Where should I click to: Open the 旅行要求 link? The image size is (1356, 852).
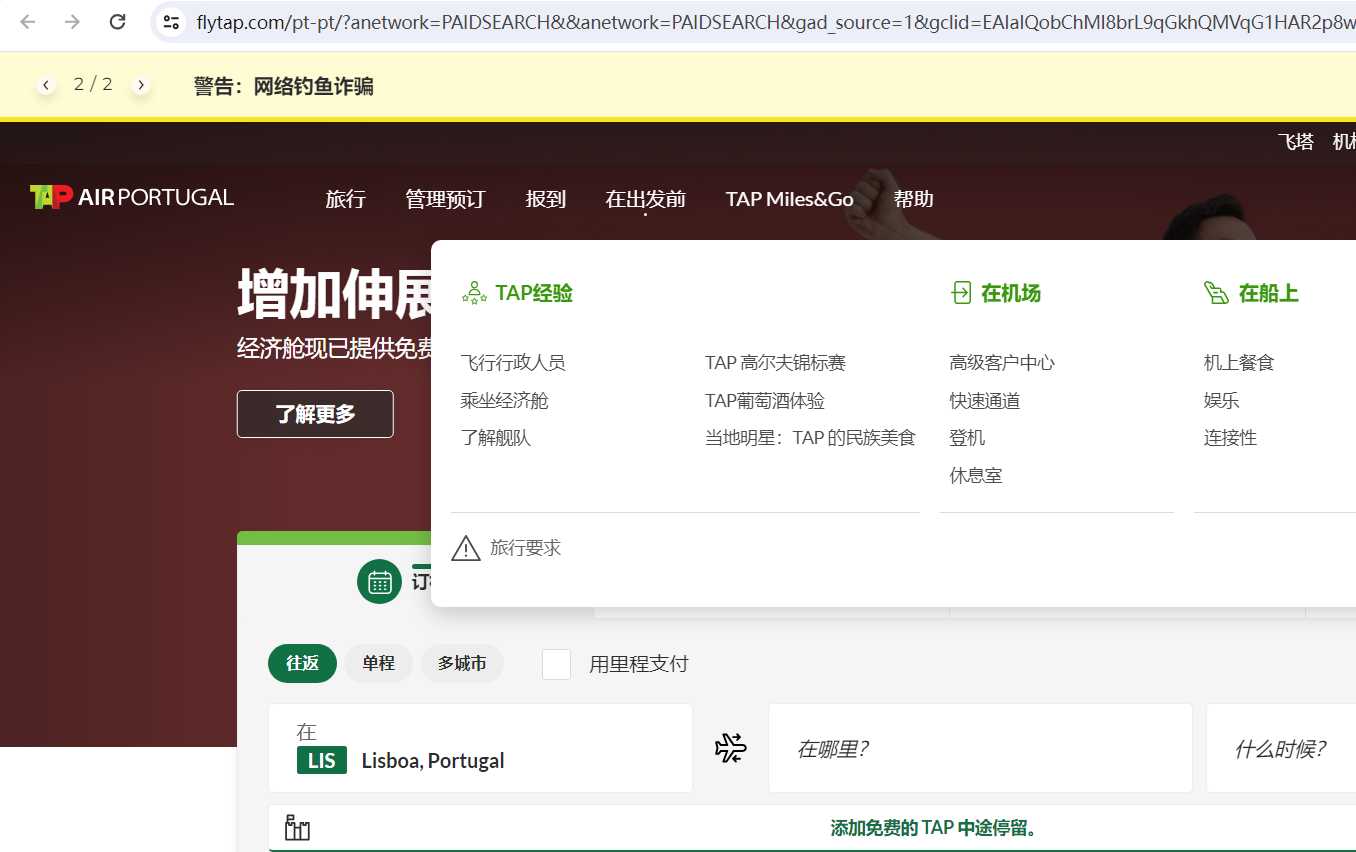[x=525, y=548]
